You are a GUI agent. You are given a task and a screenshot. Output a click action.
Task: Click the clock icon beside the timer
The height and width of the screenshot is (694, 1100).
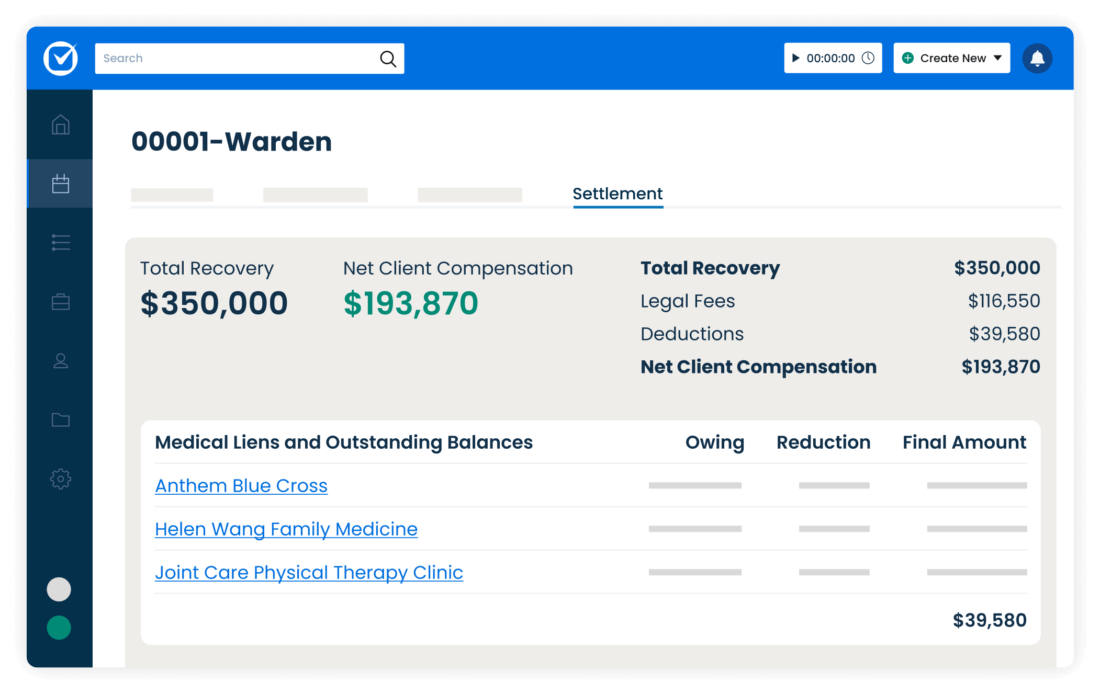pos(869,58)
